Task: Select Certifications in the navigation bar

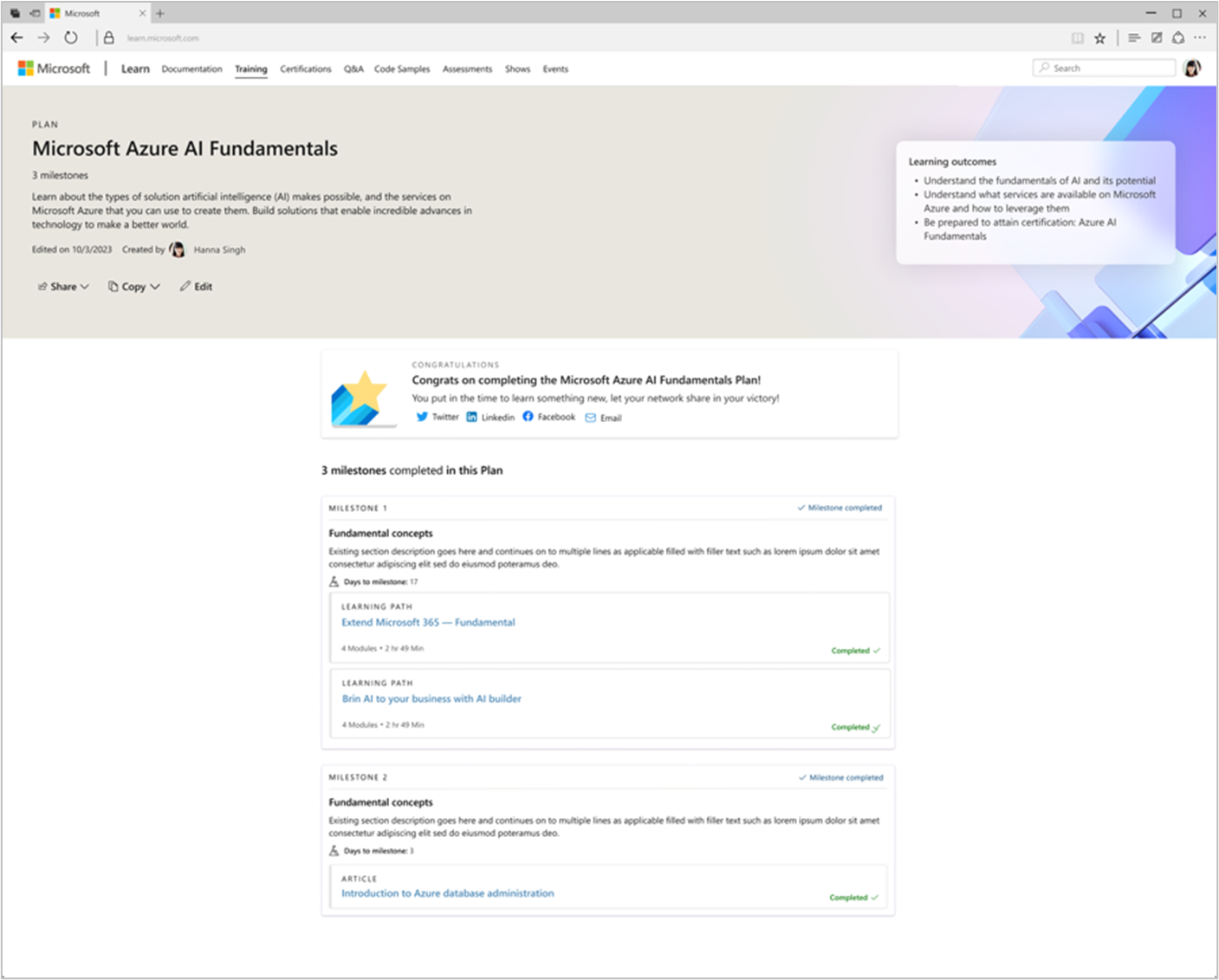Action: pyautogui.click(x=305, y=68)
